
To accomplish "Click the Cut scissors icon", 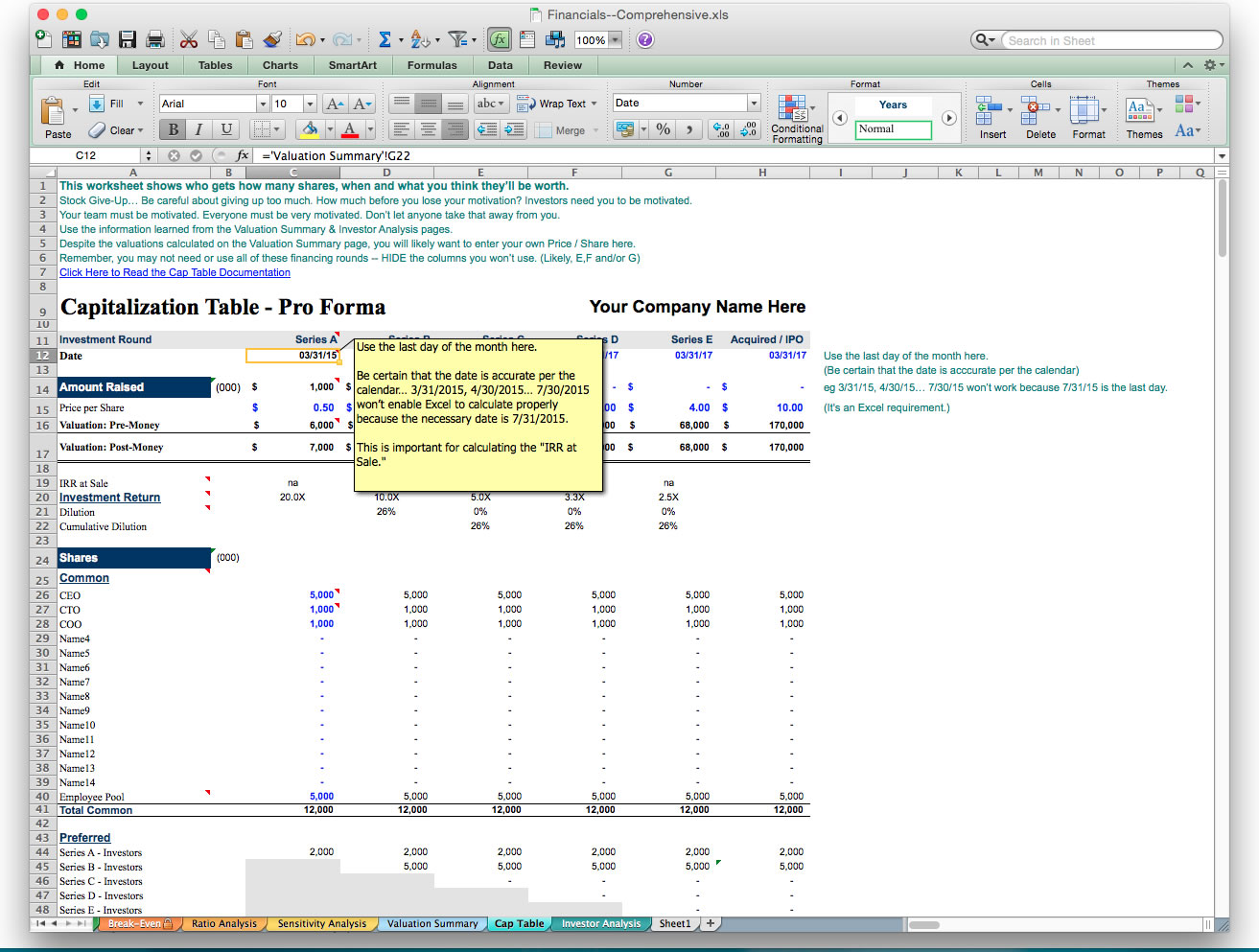I will (189, 39).
